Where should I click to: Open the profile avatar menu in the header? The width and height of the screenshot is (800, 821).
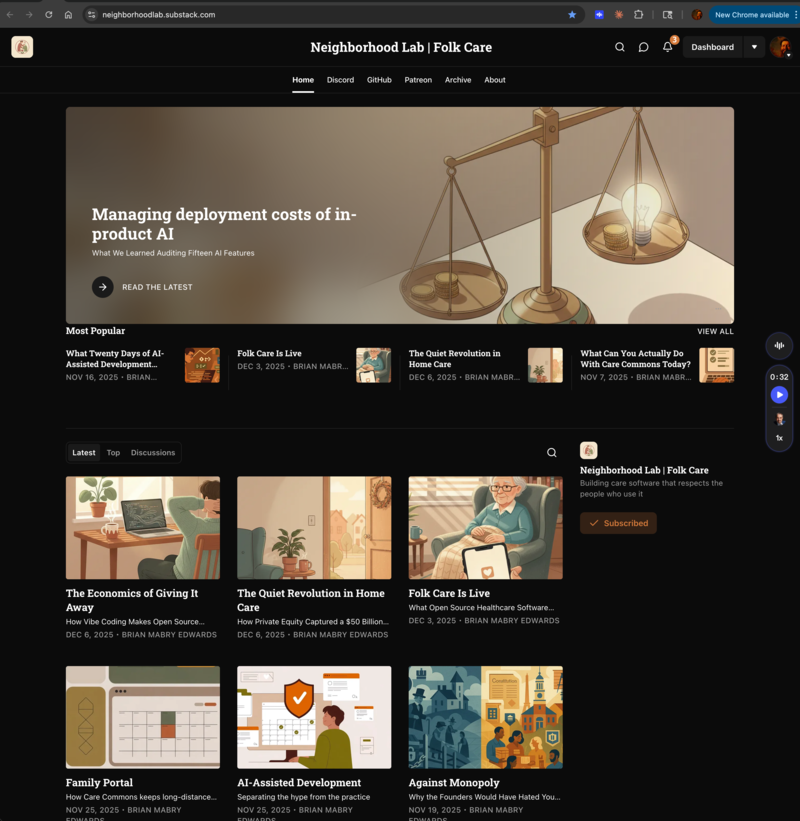coord(780,47)
